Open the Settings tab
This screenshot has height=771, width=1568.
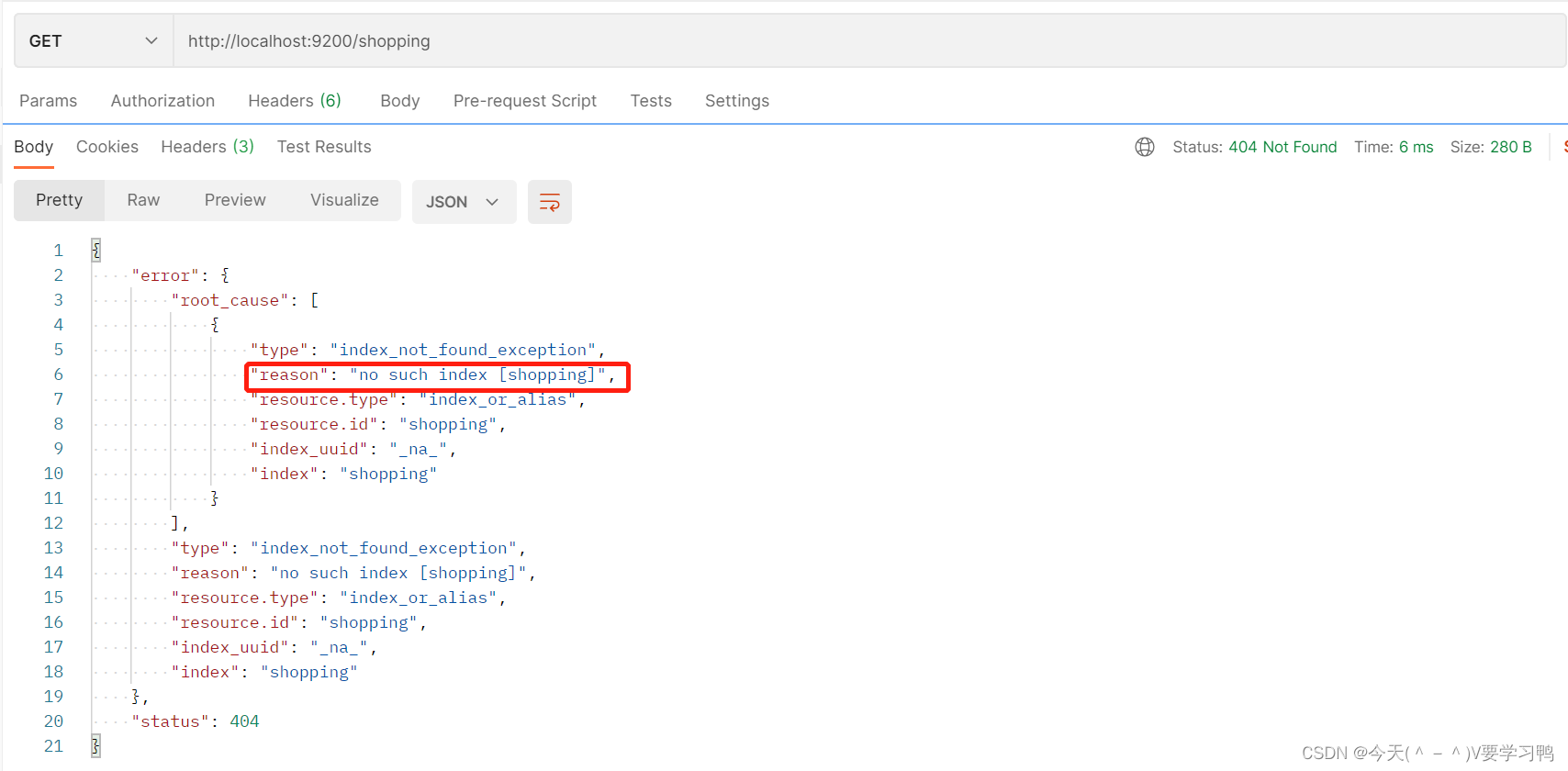click(737, 101)
